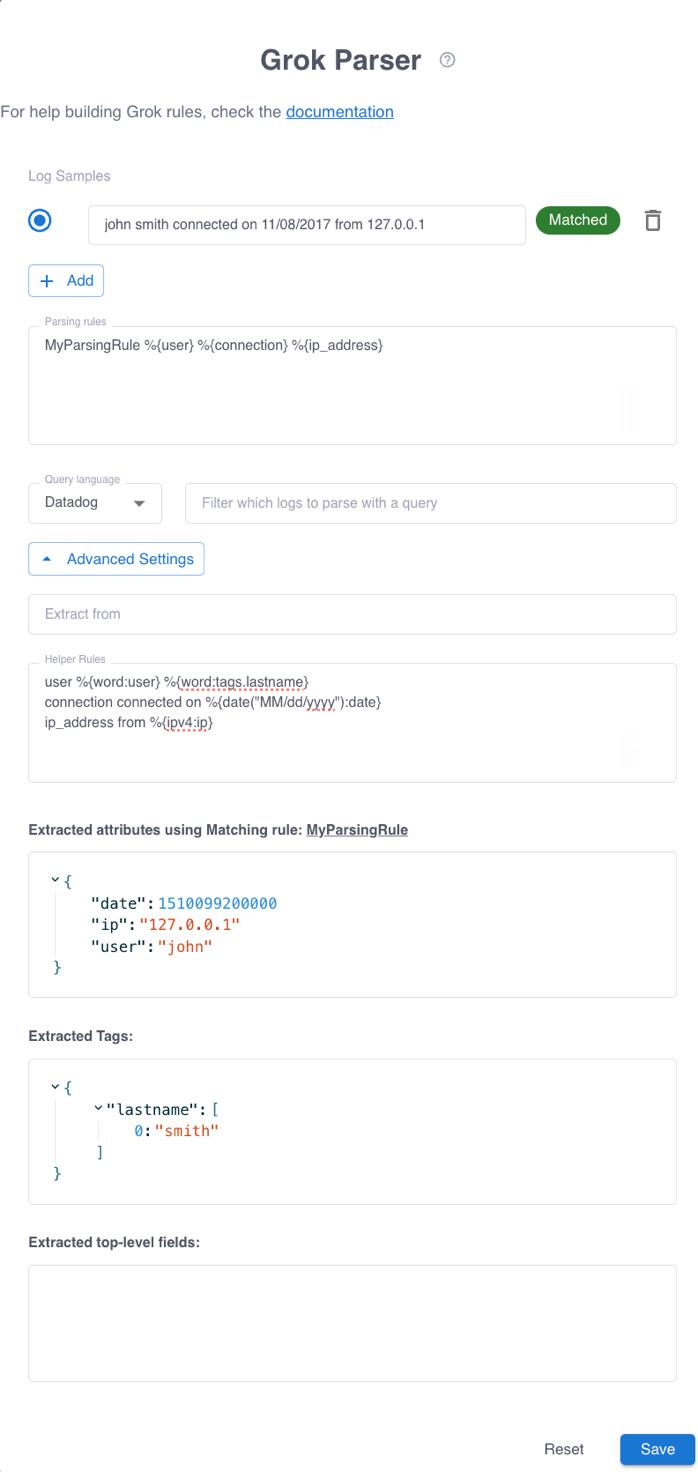Click inside the Helper Rules textarea
The width and height of the screenshot is (698, 1472).
point(352,722)
